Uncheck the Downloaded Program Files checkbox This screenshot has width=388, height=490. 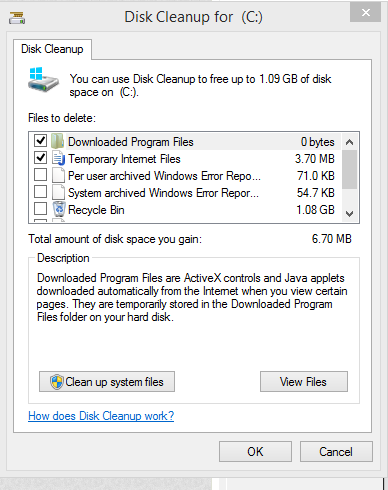[x=40, y=141]
